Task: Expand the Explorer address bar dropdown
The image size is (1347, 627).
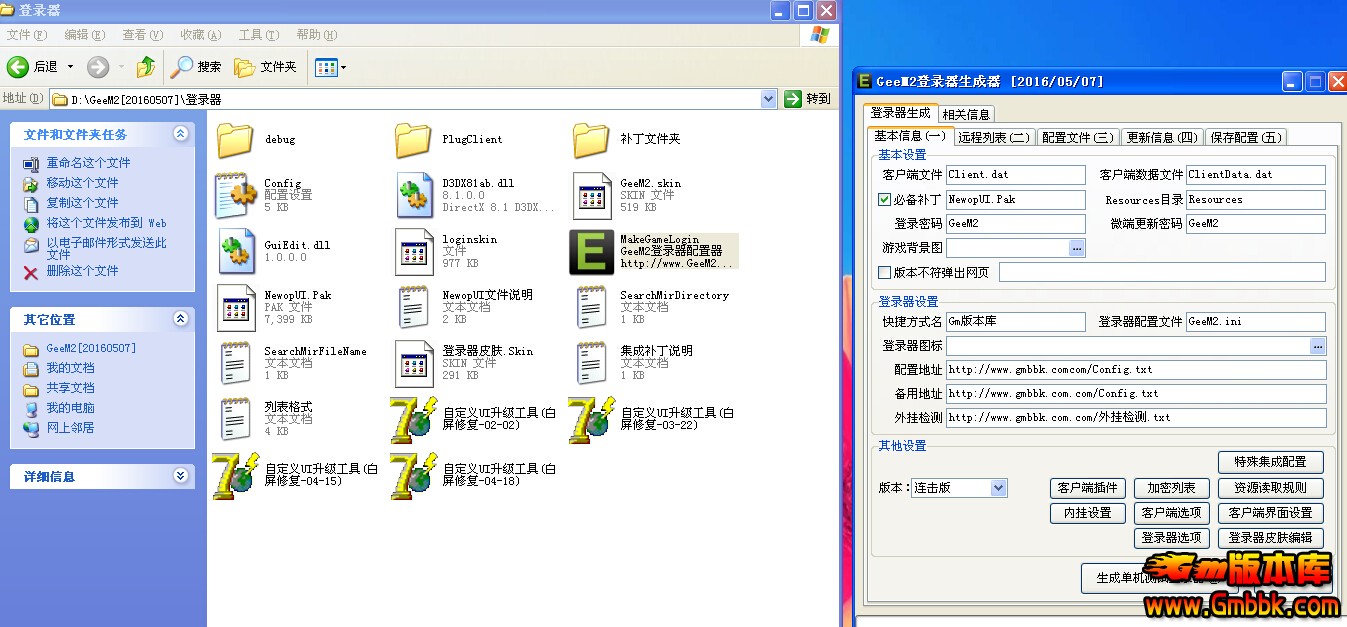Action: 768,99
